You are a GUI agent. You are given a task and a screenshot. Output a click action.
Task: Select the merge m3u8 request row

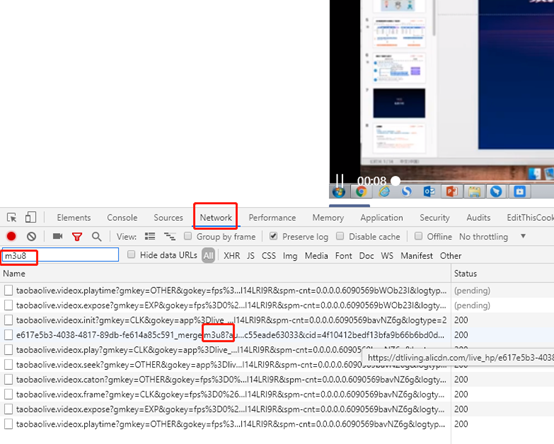(x=225, y=335)
